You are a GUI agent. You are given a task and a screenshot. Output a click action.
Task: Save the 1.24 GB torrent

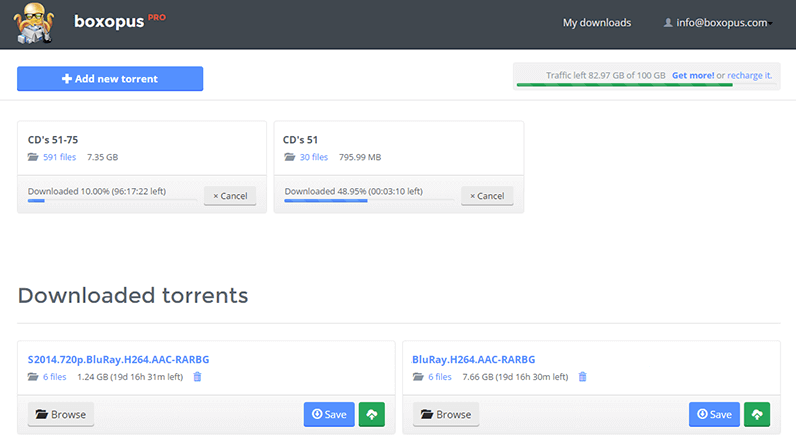(329, 415)
